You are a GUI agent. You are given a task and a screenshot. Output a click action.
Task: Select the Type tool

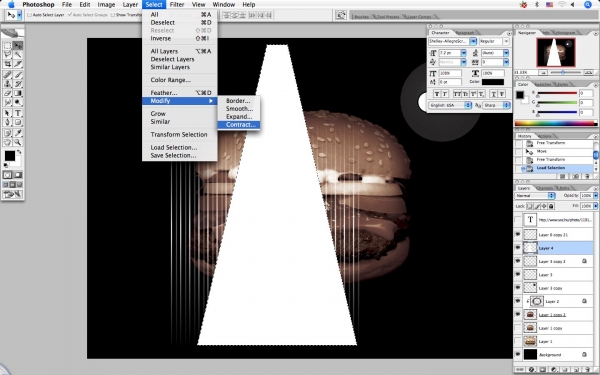(x=18, y=113)
